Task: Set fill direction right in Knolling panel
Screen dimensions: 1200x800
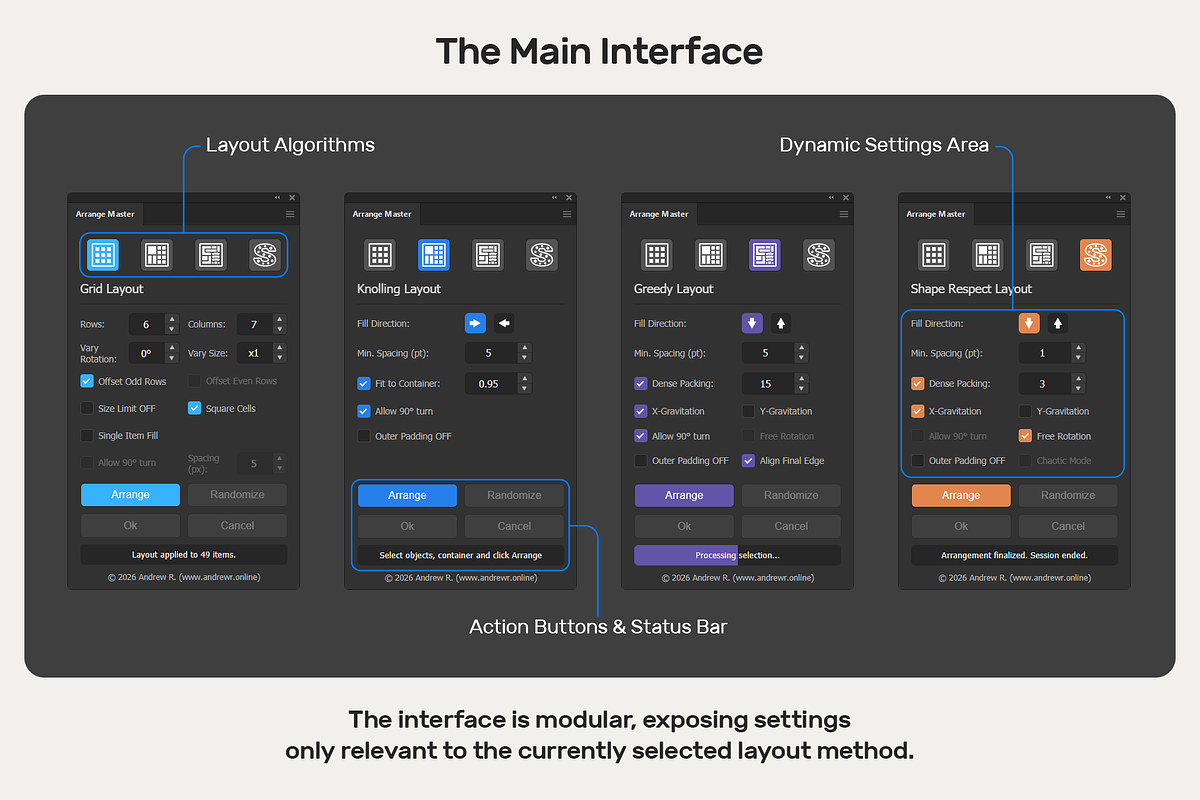Action: point(475,323)
